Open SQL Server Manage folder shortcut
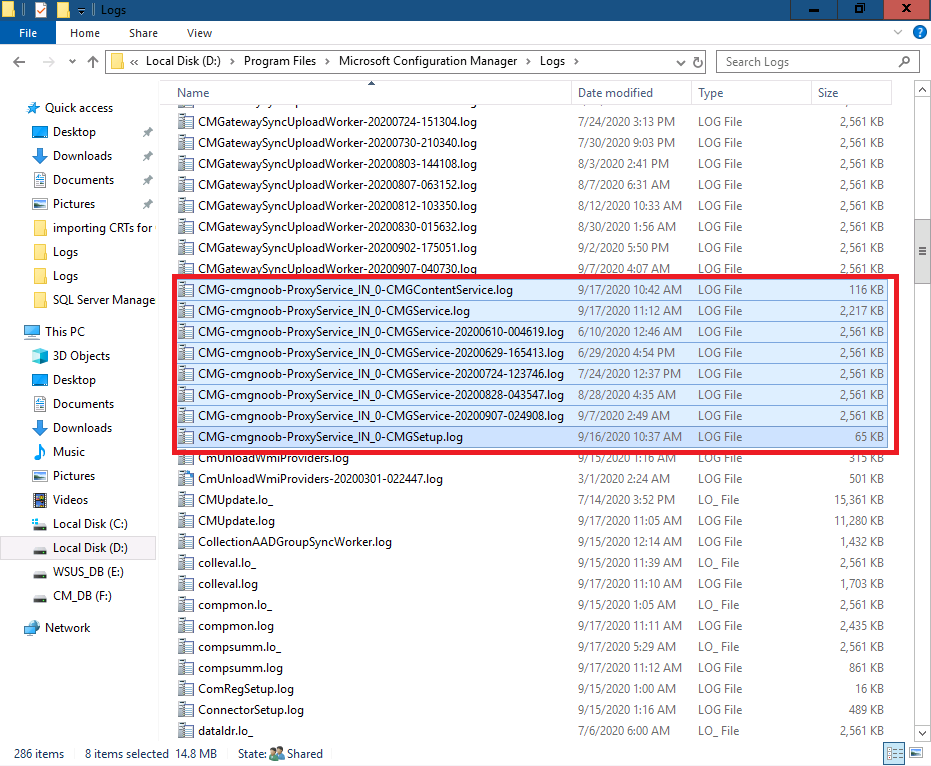This screenshot has height=766, width=931. 95,300
